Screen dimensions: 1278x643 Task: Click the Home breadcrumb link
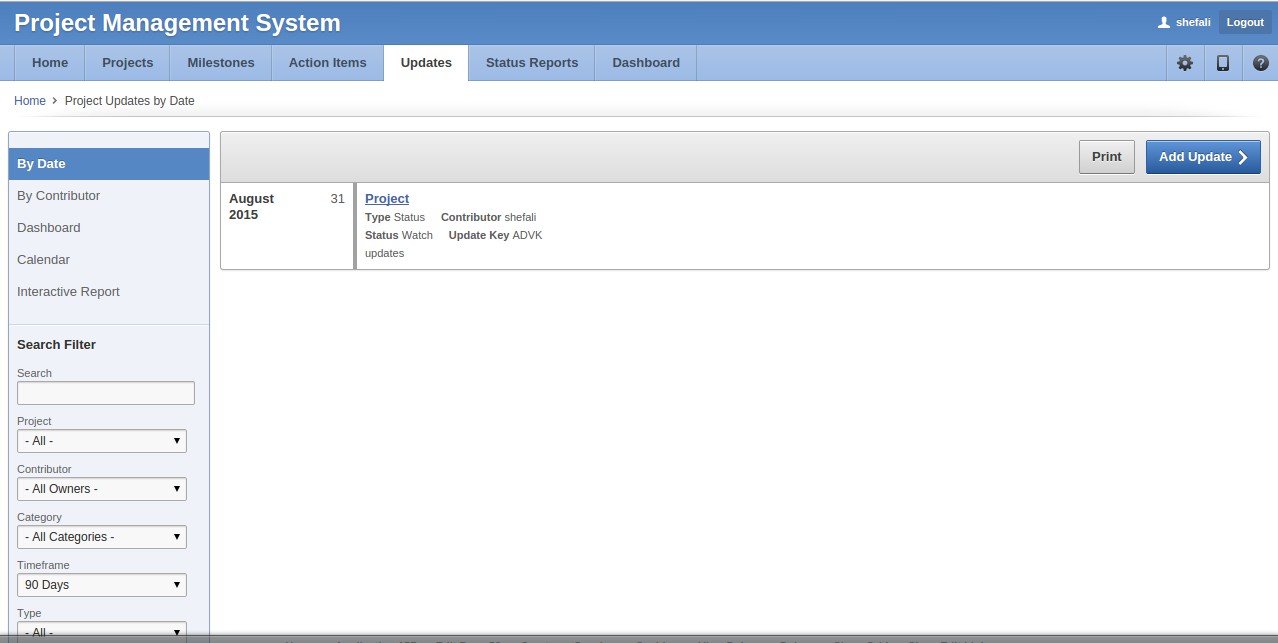[30, 101]
